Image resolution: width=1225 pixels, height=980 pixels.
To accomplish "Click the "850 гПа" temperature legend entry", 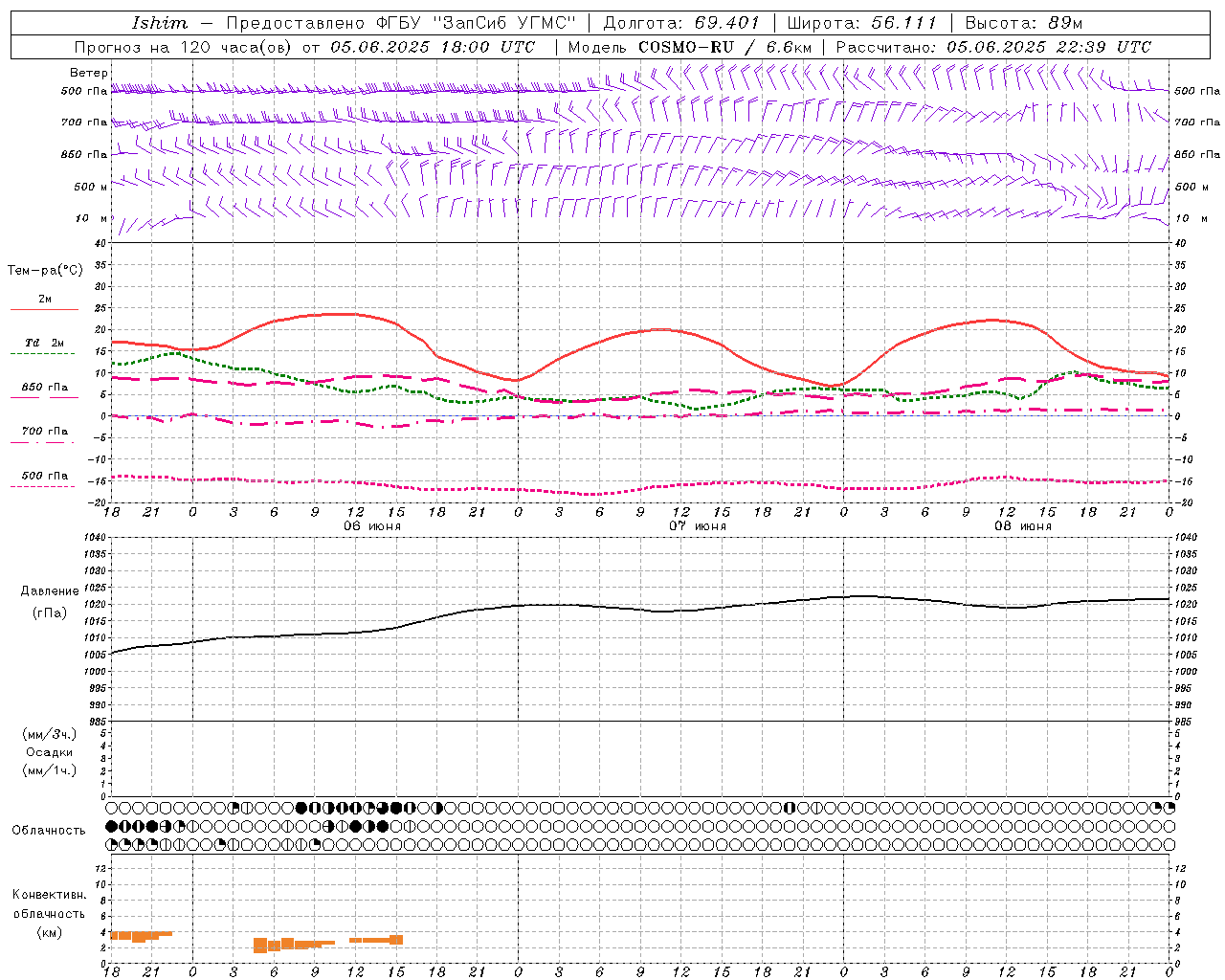I will [44, 390].
